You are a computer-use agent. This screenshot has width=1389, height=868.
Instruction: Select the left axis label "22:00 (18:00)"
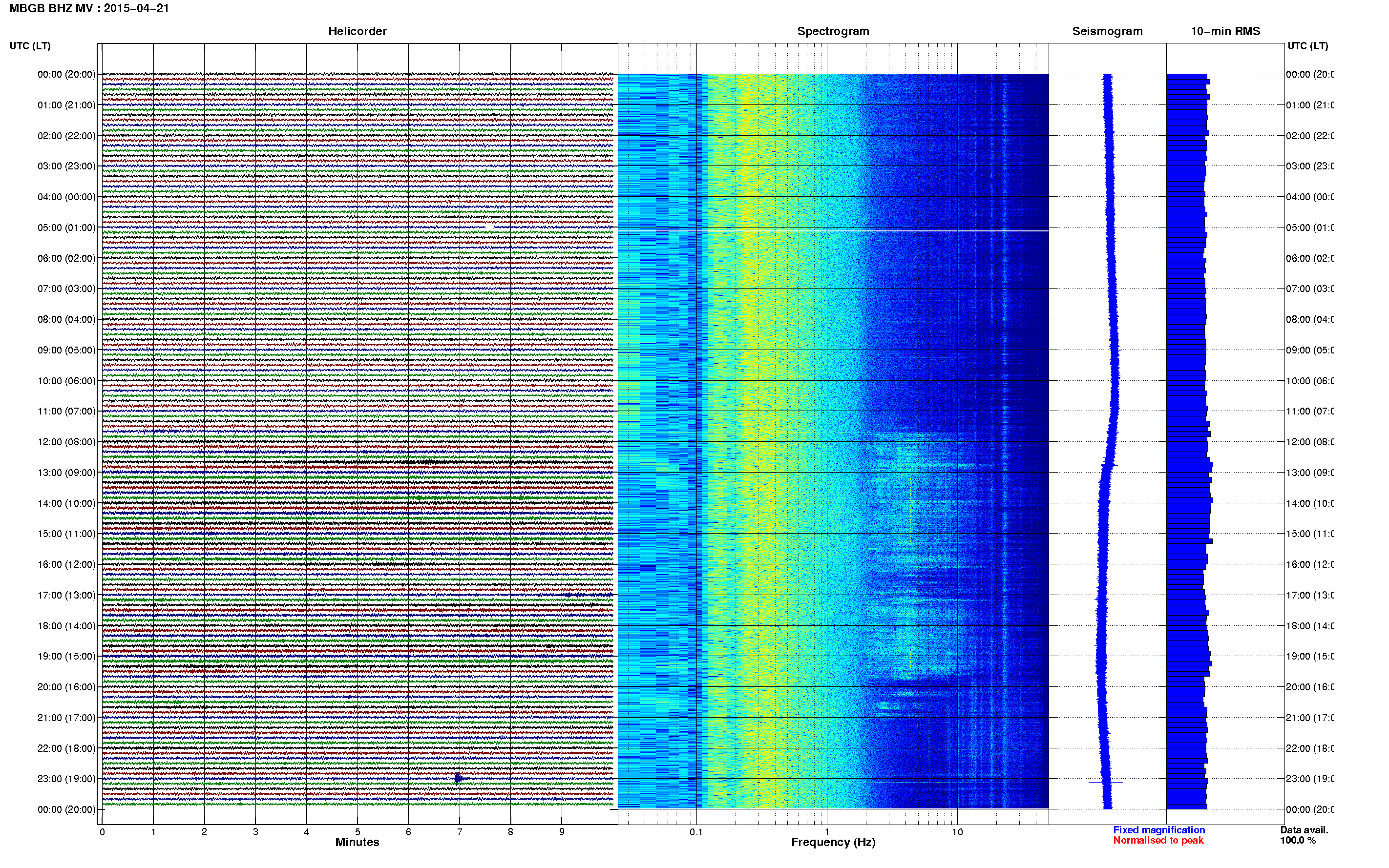coord(66,748)
